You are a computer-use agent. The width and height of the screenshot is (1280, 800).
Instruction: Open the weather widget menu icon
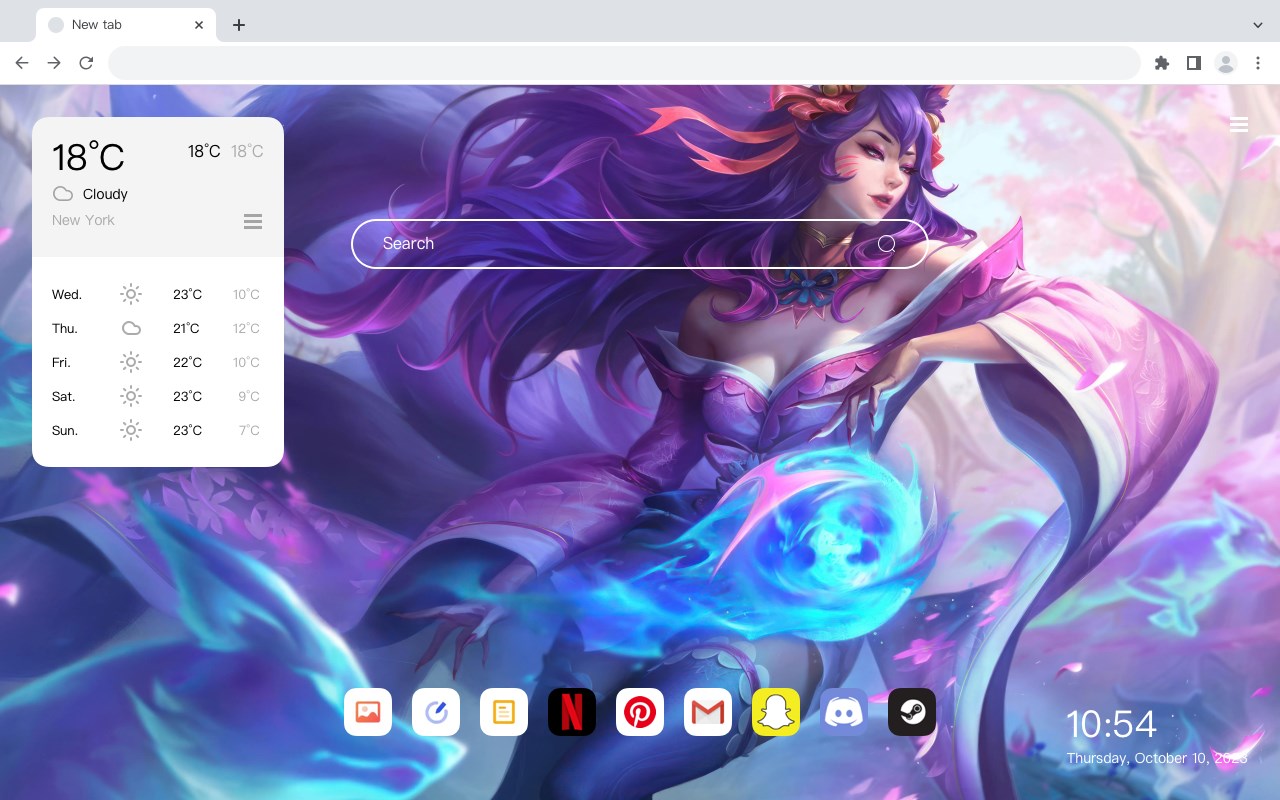pos(253,221)
